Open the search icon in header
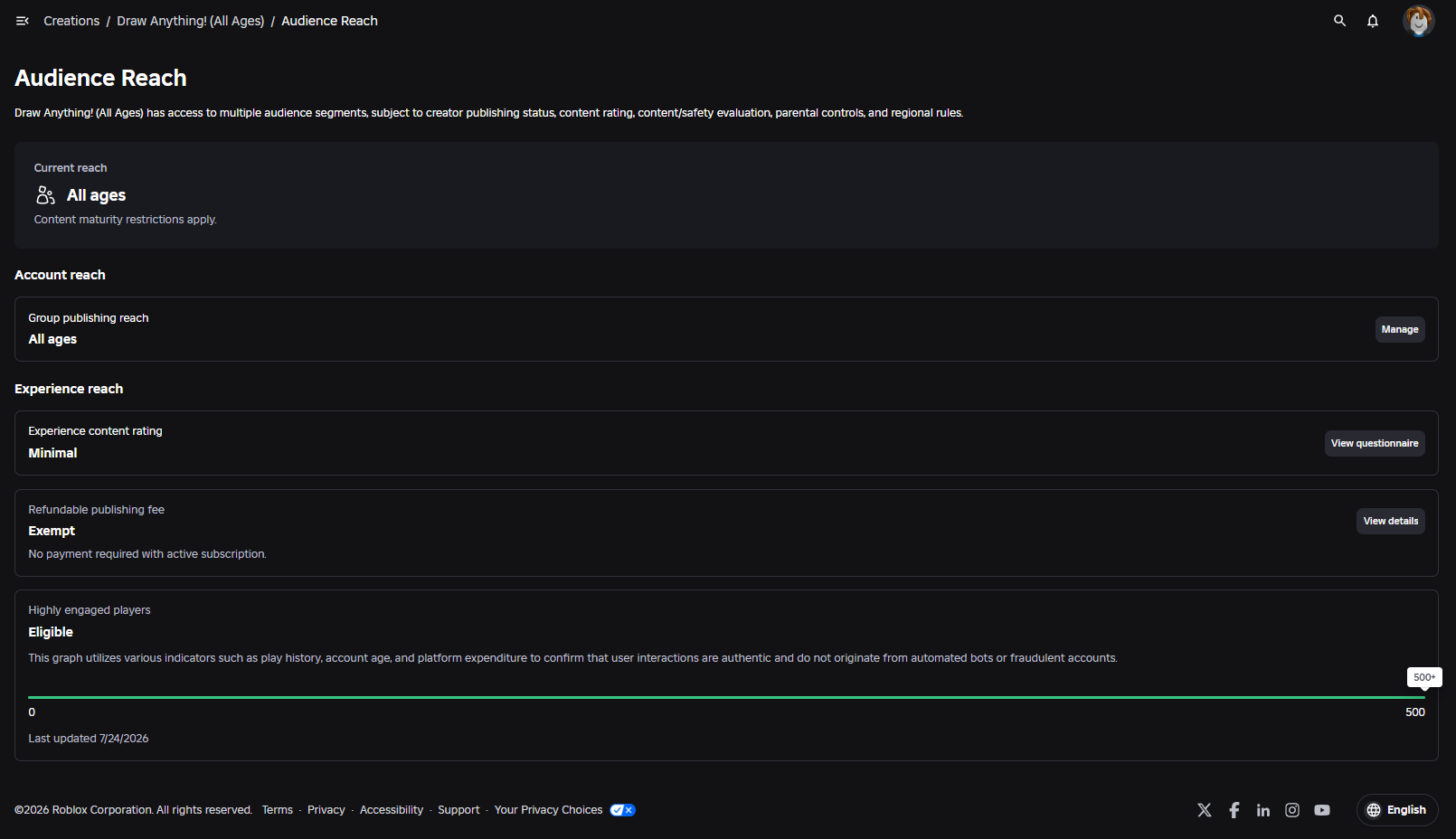Viewport: 1456px width, 839px height. [1340, 21]
